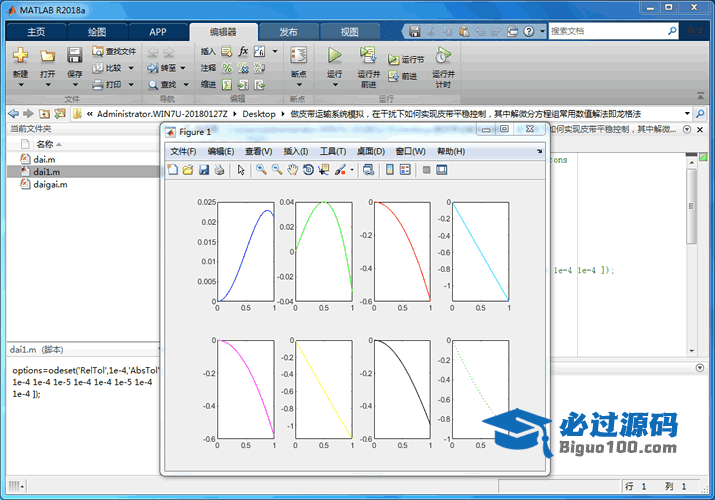The width and height of the screenshot is (715, 500).
Task: Click Find Files button in ribbon
Action: [114, 51]
